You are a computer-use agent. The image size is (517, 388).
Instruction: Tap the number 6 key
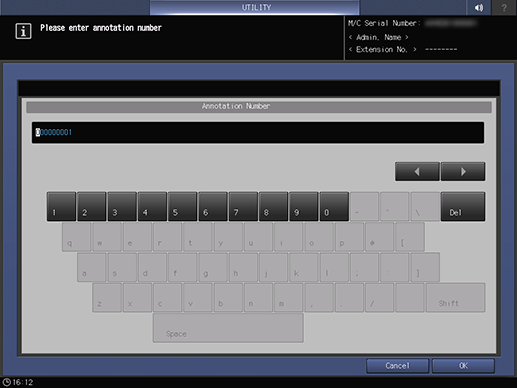[213, 206]
